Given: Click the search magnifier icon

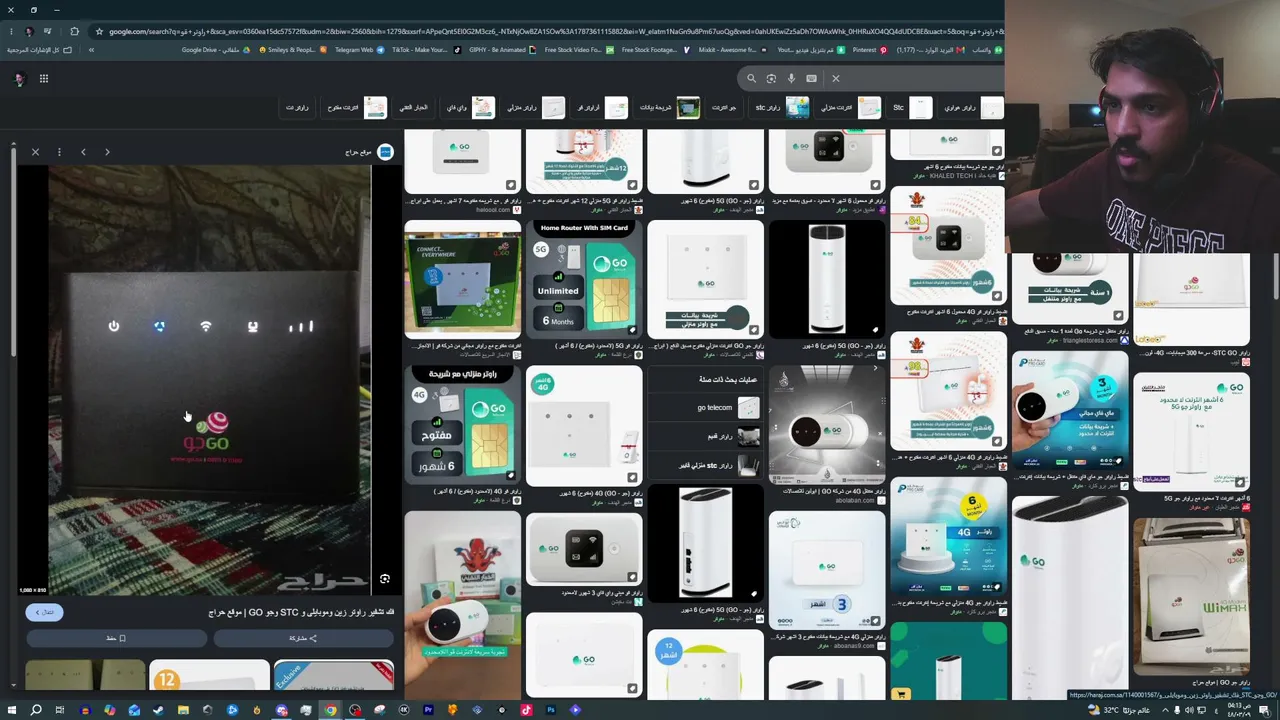Looking at the screenshot, I should click(x=751, y=78).
